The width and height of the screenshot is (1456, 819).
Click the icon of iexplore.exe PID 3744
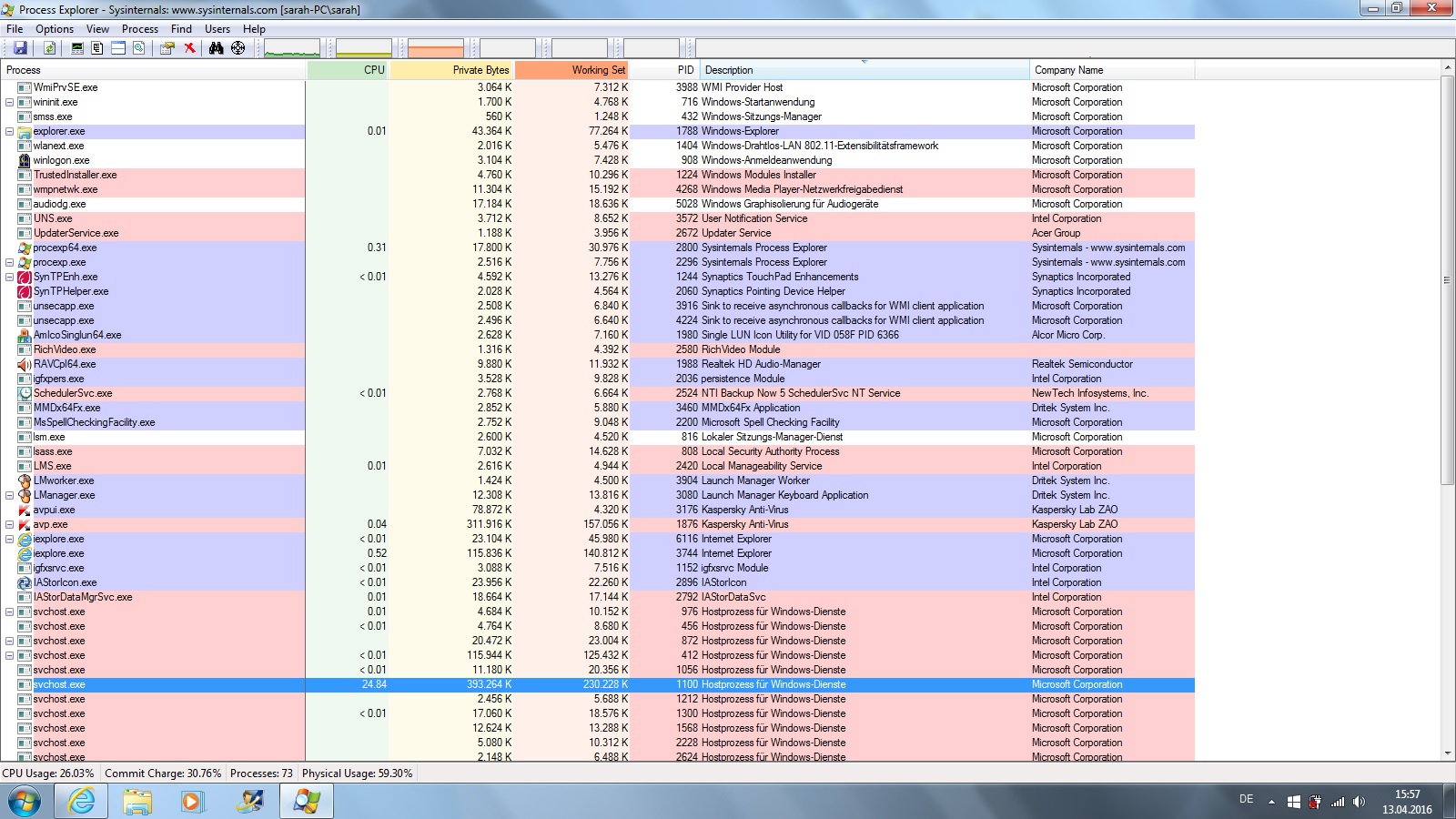(x=25, y=553)
